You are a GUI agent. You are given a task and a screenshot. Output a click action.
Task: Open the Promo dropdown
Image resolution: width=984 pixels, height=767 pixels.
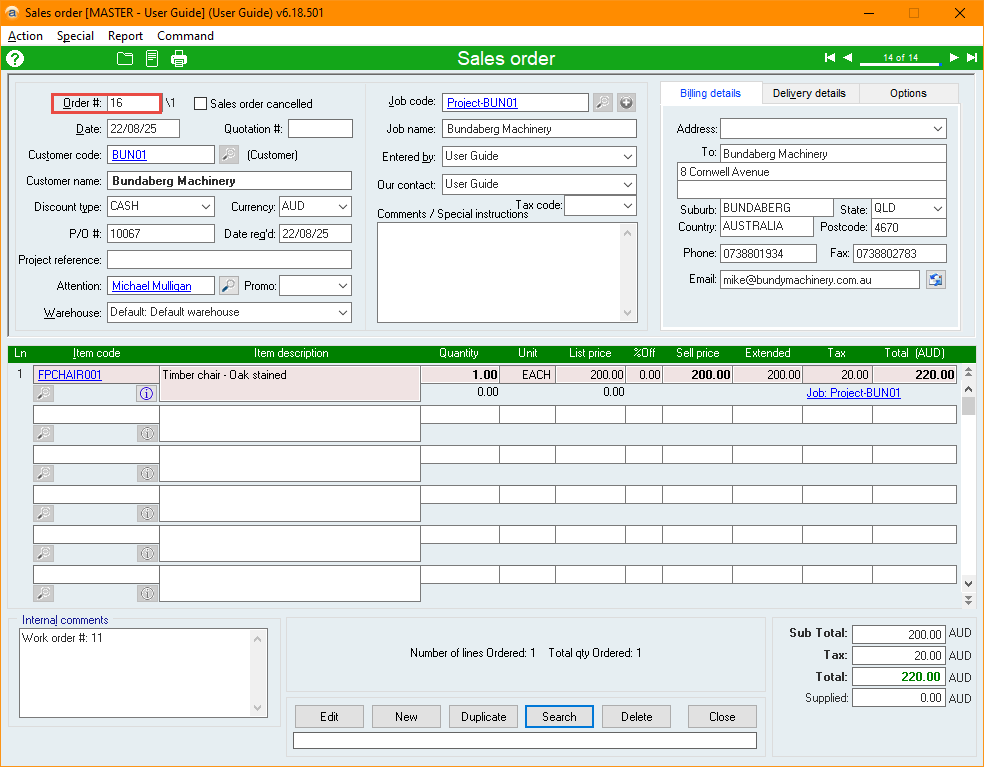tap(343, 286)
